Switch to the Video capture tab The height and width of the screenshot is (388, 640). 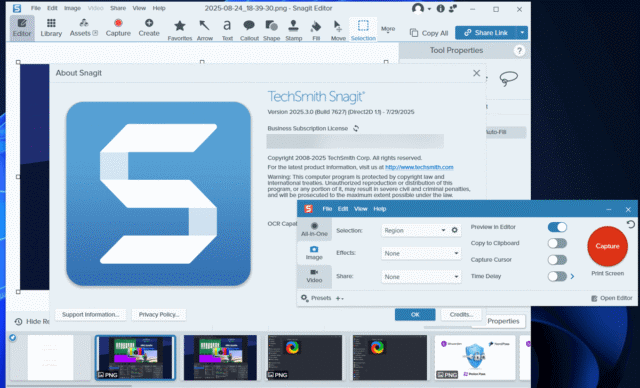point(314,276)
